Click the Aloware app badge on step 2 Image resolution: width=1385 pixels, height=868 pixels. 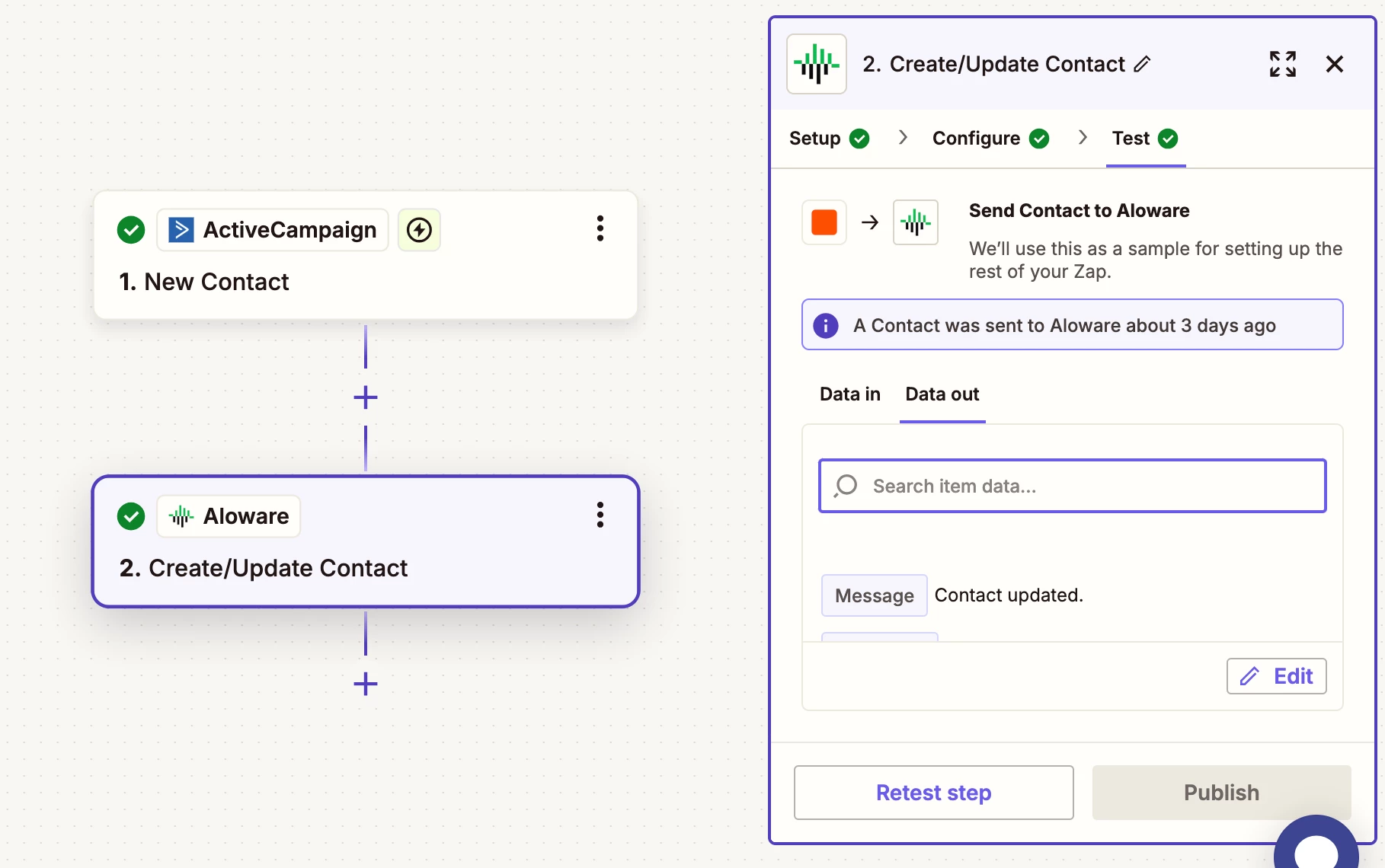pos(229,516)
